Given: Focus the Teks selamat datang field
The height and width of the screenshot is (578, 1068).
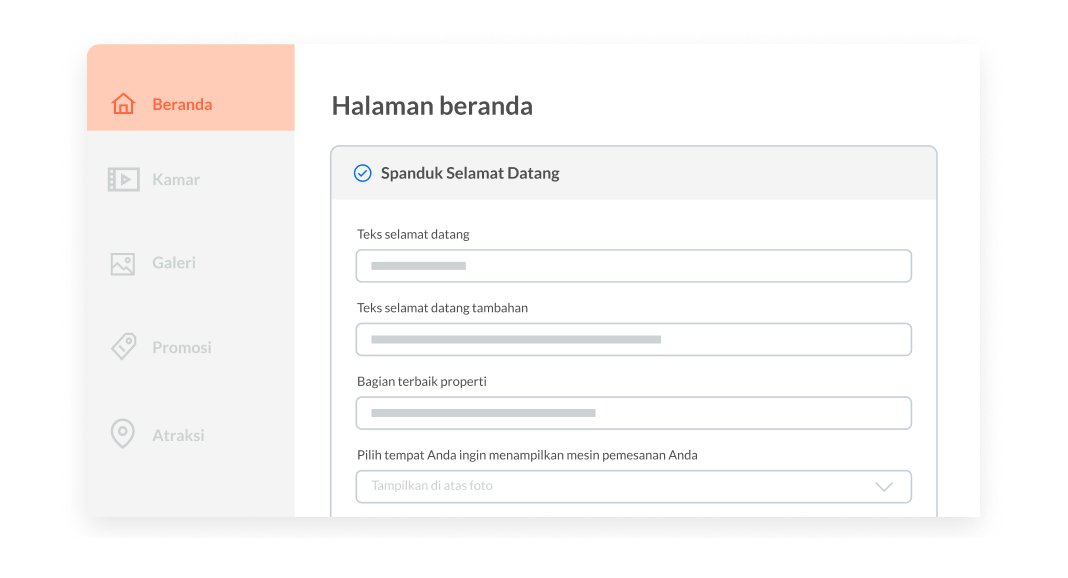Looking at the screenshot, I should tap(633, 266).
